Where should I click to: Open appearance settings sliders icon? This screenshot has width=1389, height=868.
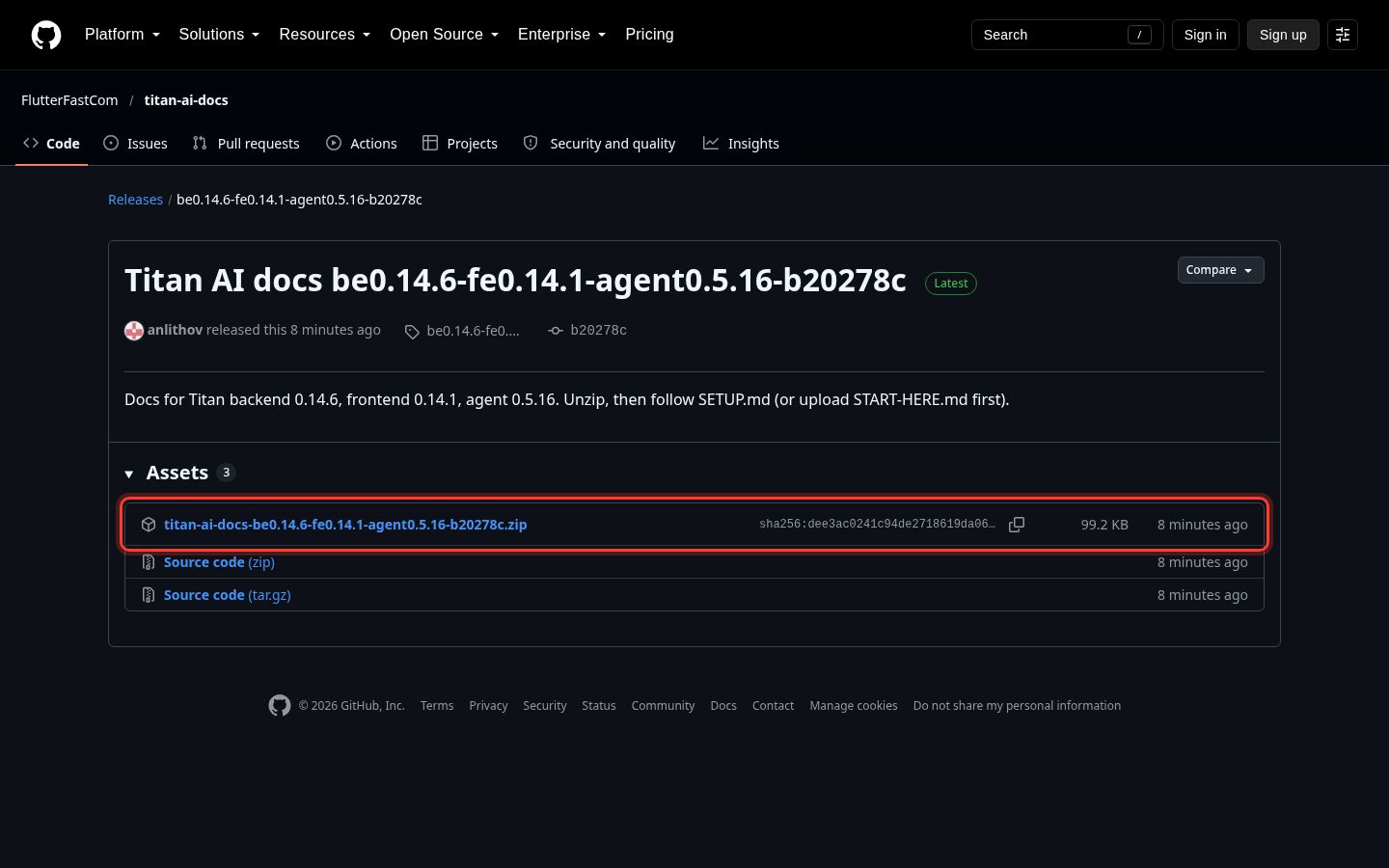click(1343, 35)
